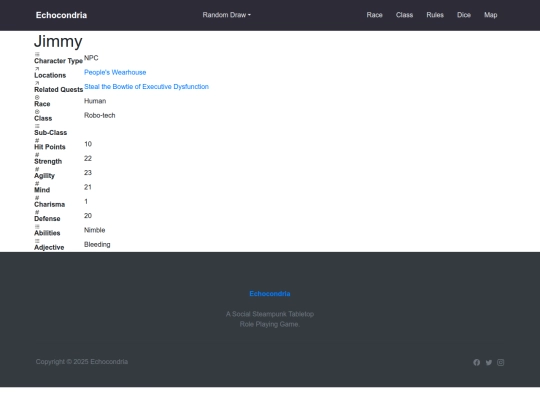Open the Class page in navbar
Screen dimensions: 540x405
404,15
